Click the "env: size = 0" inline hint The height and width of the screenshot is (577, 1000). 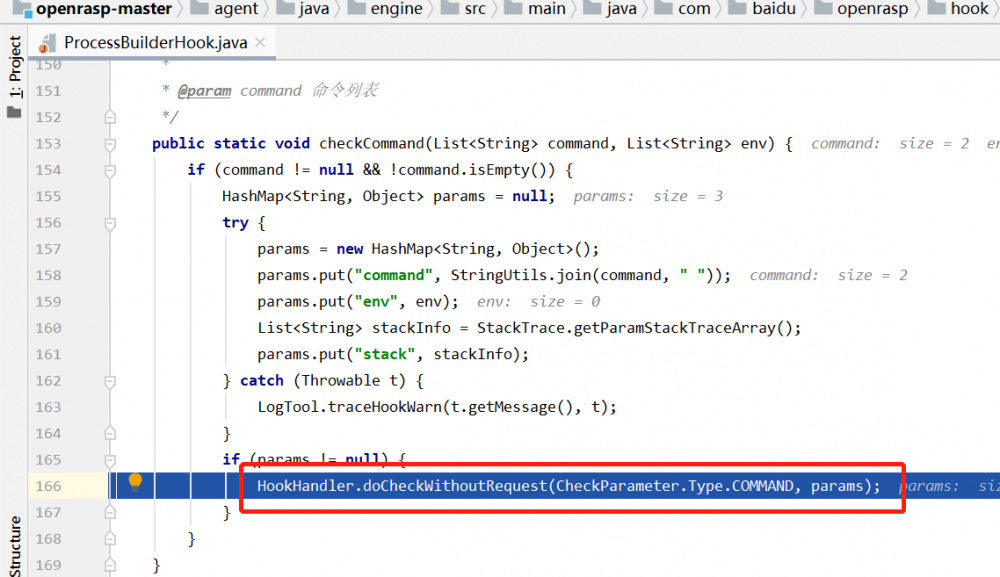point(538,302)
